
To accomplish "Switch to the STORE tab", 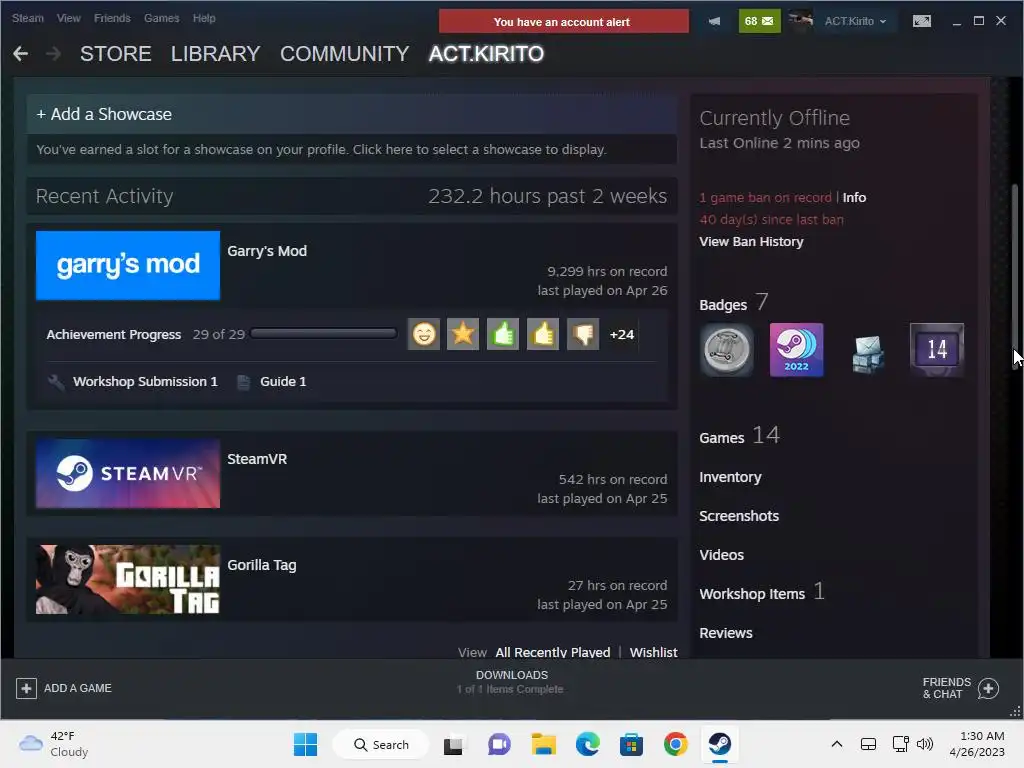I will click(116, 54).
